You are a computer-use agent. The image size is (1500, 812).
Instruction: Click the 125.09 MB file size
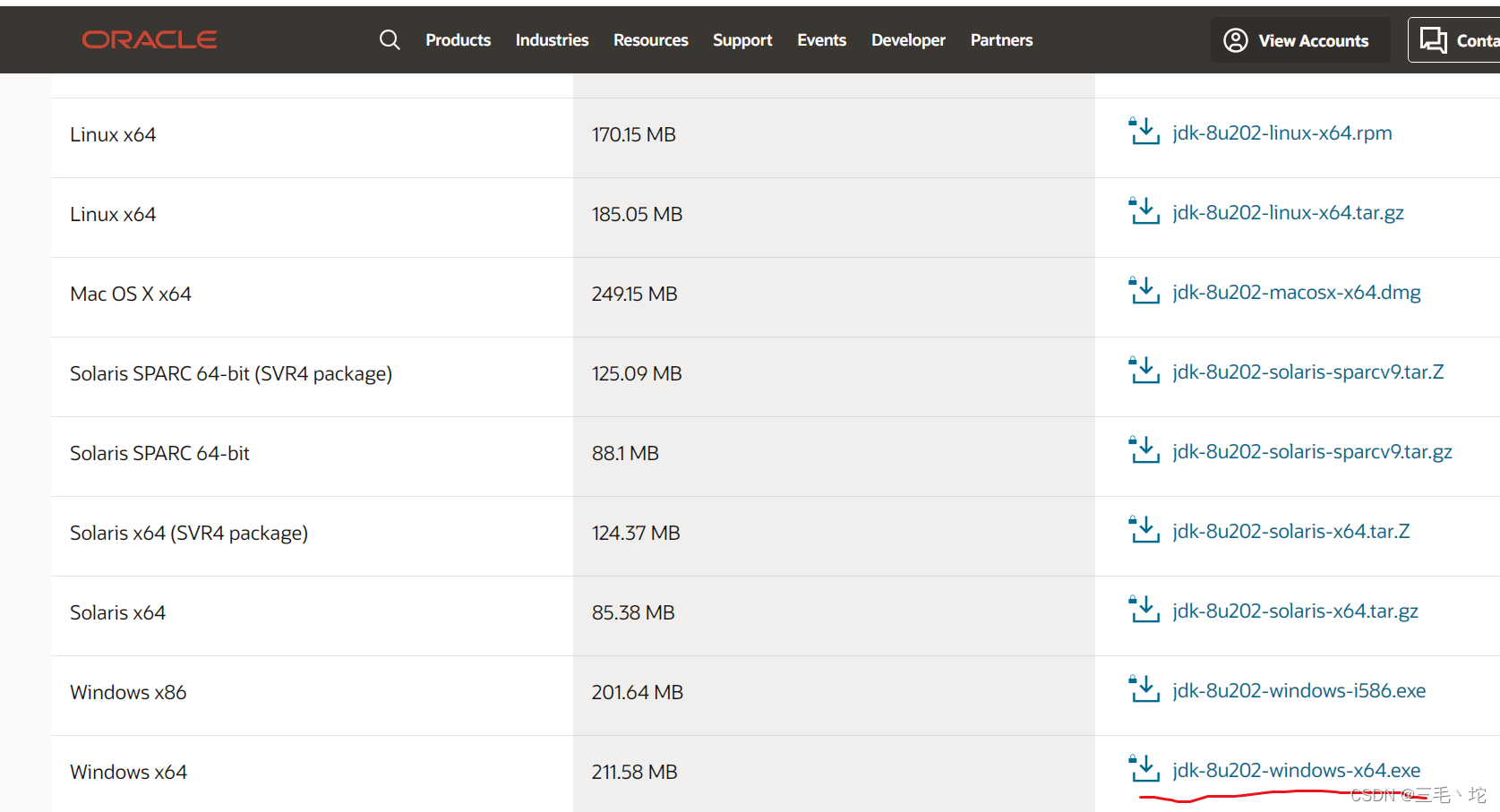pyautogui.click(x=637, y=373)
